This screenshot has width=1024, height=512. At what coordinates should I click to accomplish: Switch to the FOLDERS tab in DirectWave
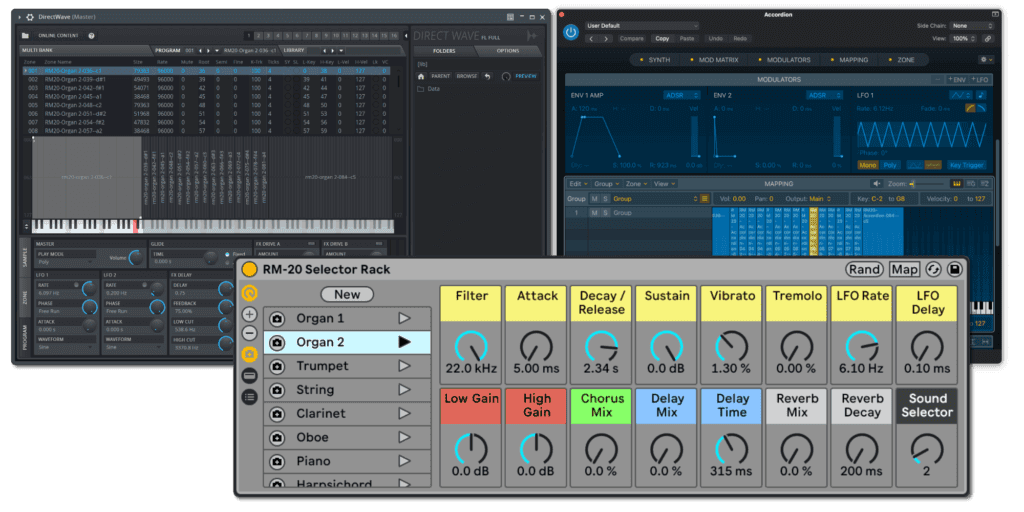443,50
